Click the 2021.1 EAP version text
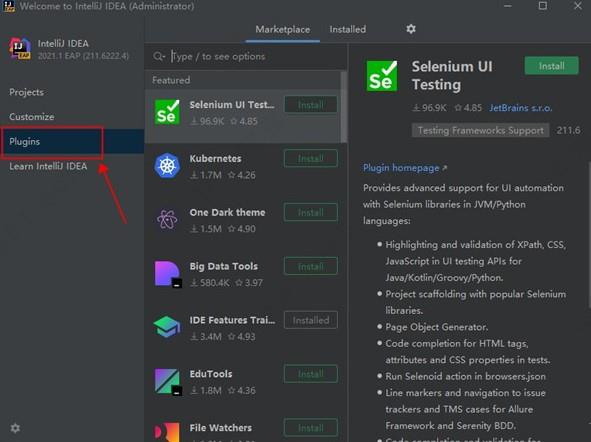Viewport: 591px width, 442px height. point(83,56)
